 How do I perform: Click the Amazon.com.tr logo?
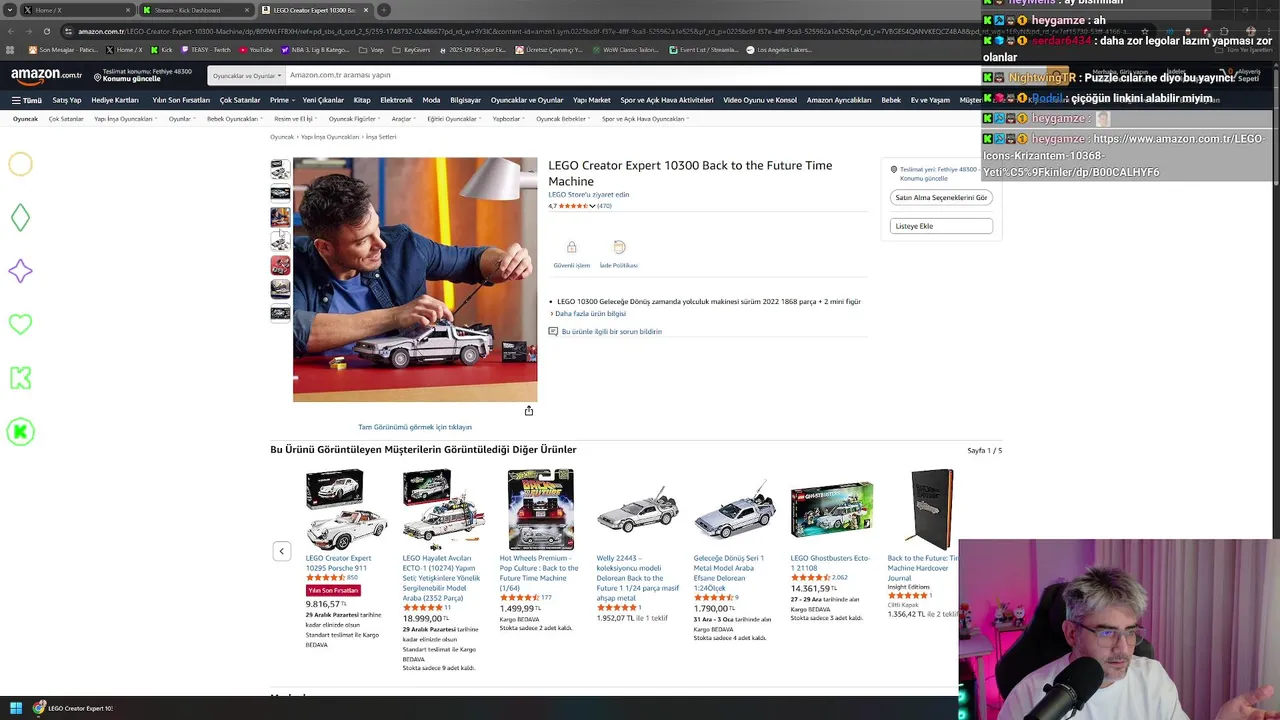(47, 75)
